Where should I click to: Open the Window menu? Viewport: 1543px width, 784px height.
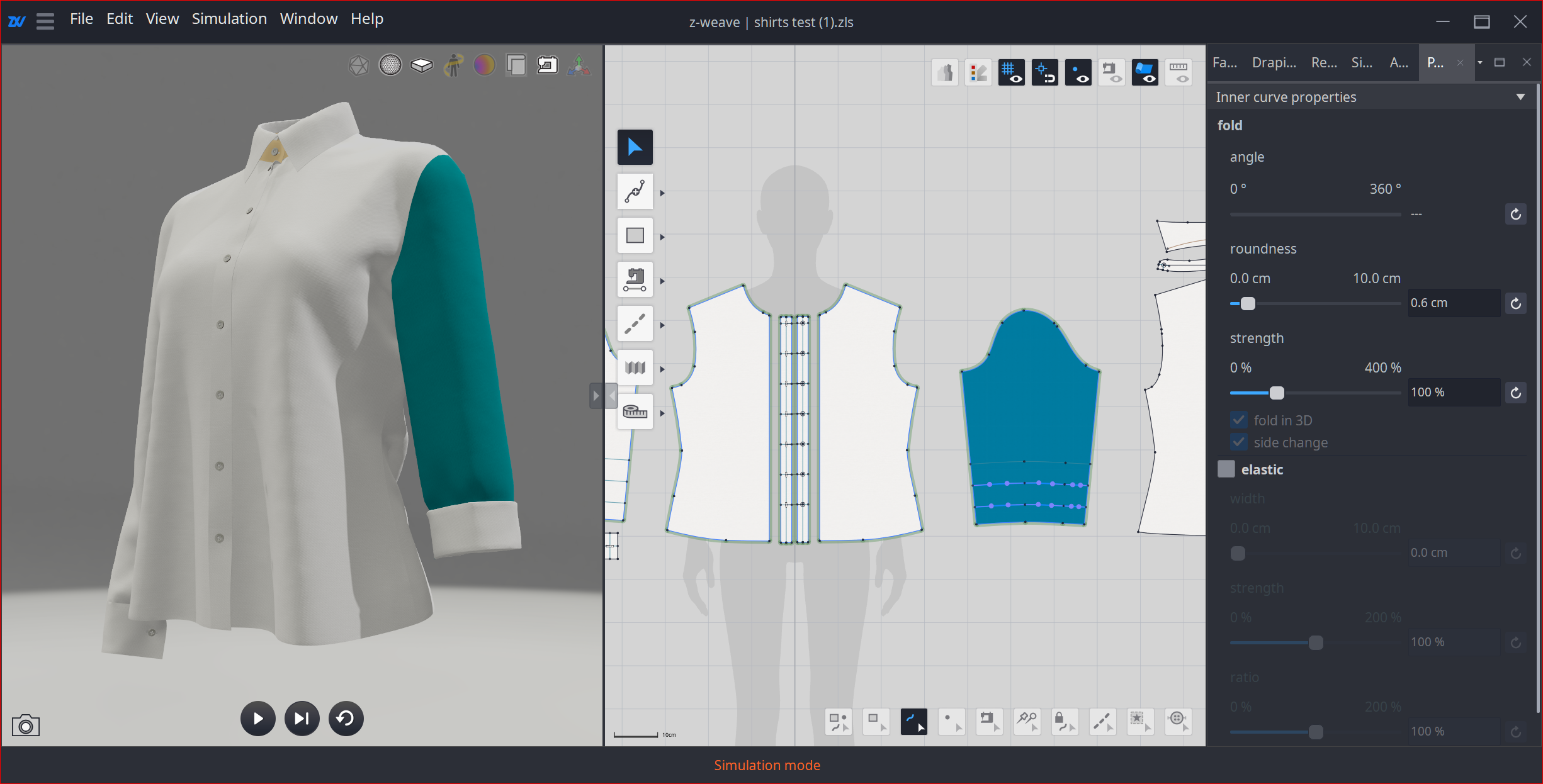click(x=308, y=19)
